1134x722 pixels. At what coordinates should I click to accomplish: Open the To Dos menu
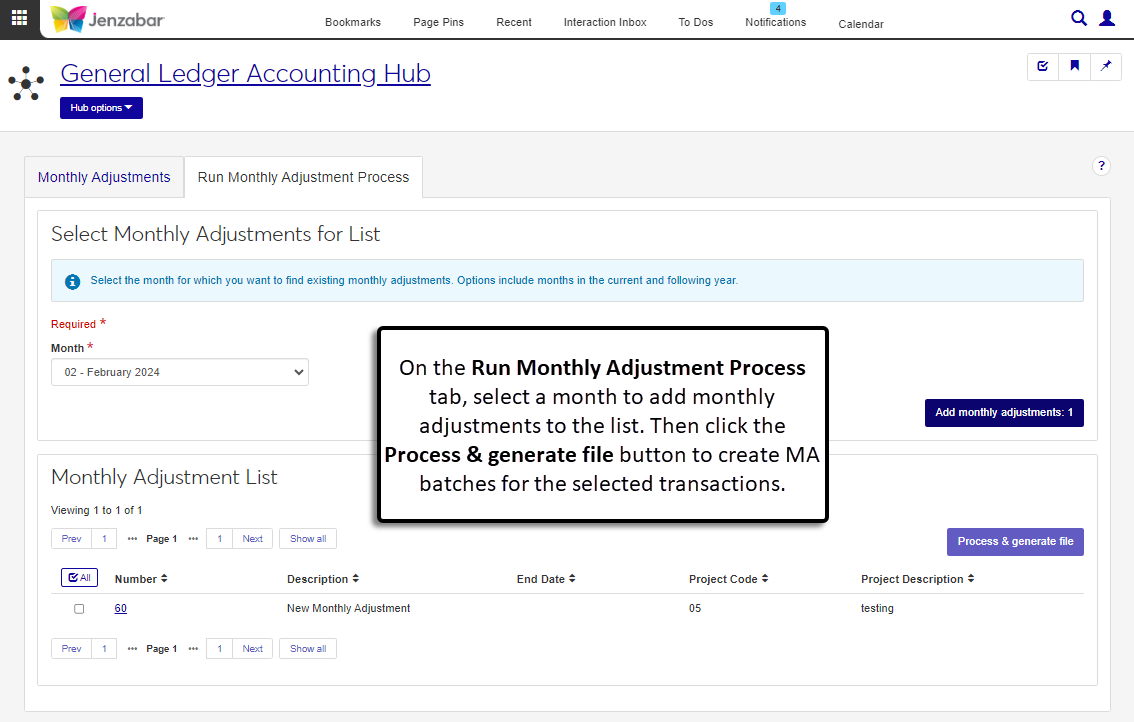click(x=696, y=22)
